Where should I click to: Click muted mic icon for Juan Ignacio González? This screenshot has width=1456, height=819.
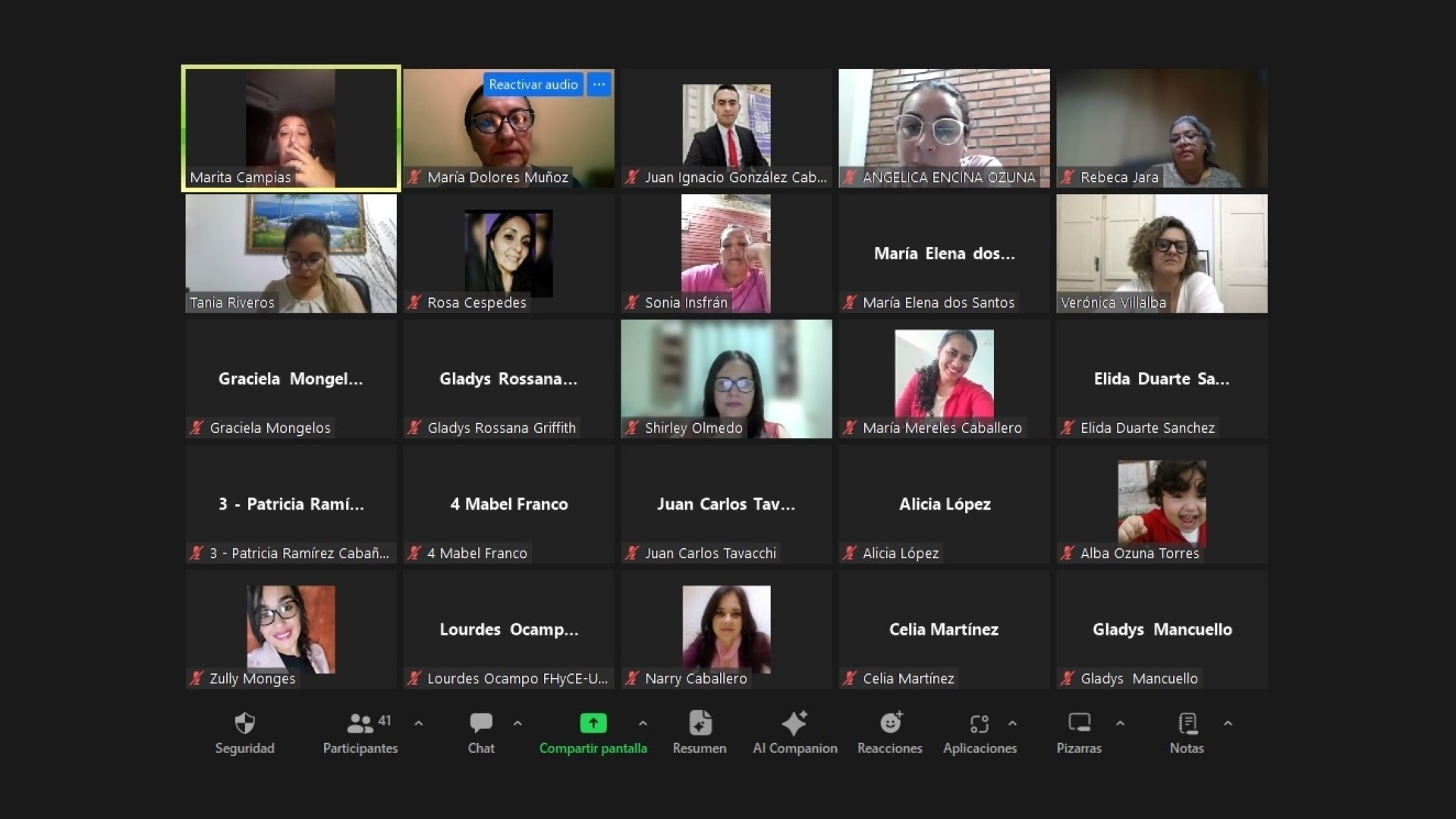click(x=632, y=177)
